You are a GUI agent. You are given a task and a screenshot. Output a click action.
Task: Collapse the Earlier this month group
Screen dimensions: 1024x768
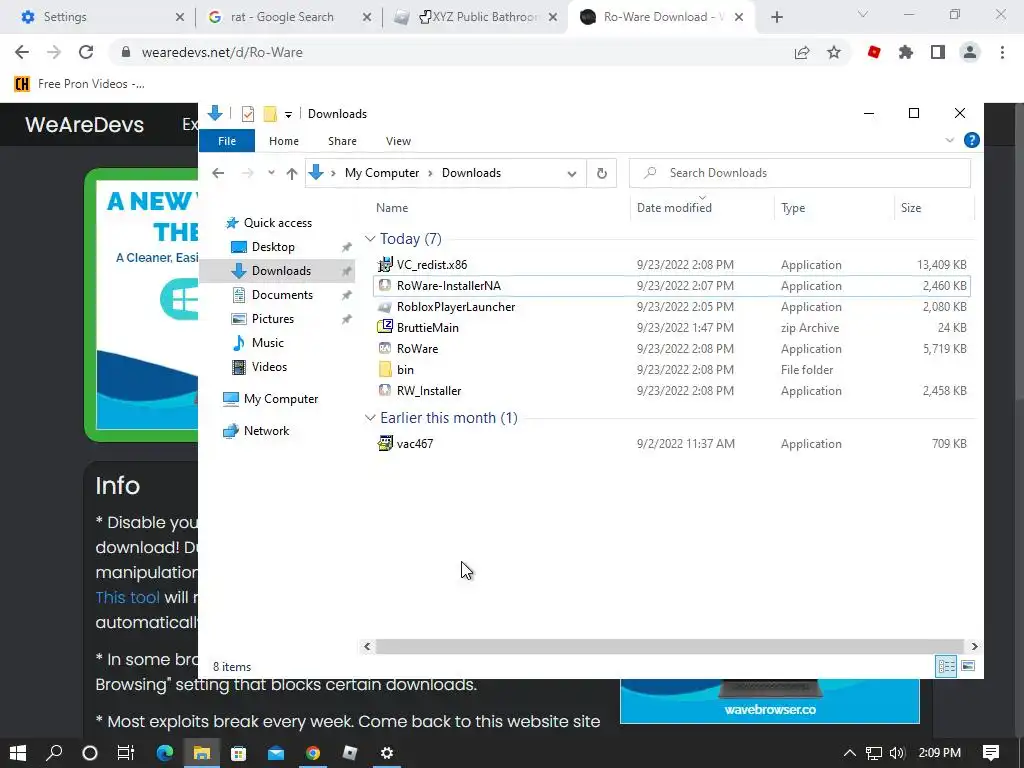point(370,418)
